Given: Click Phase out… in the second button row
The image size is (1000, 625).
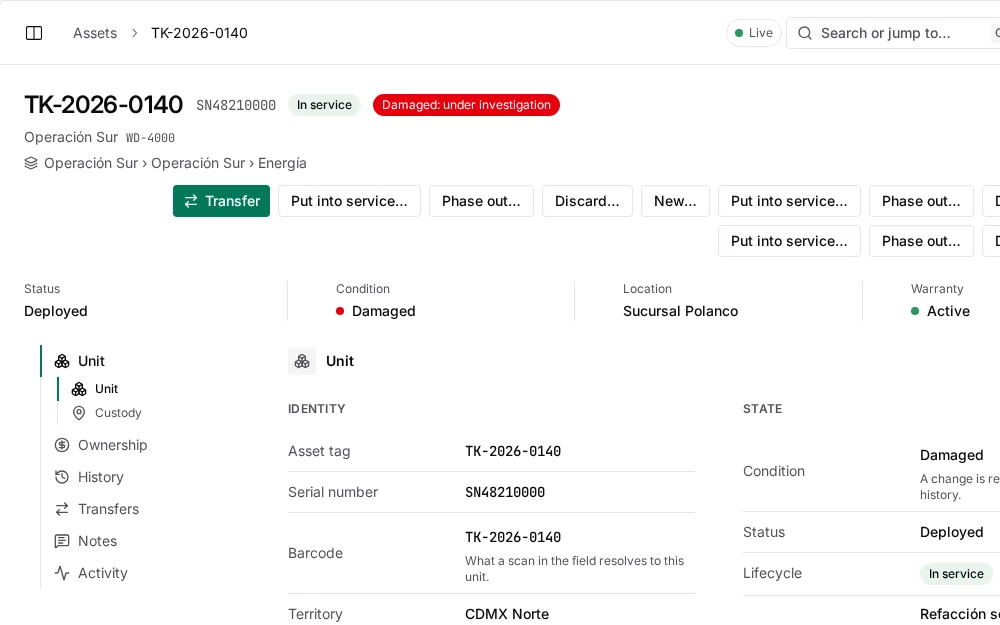Looking at the screenshot, I should [922, 241].
